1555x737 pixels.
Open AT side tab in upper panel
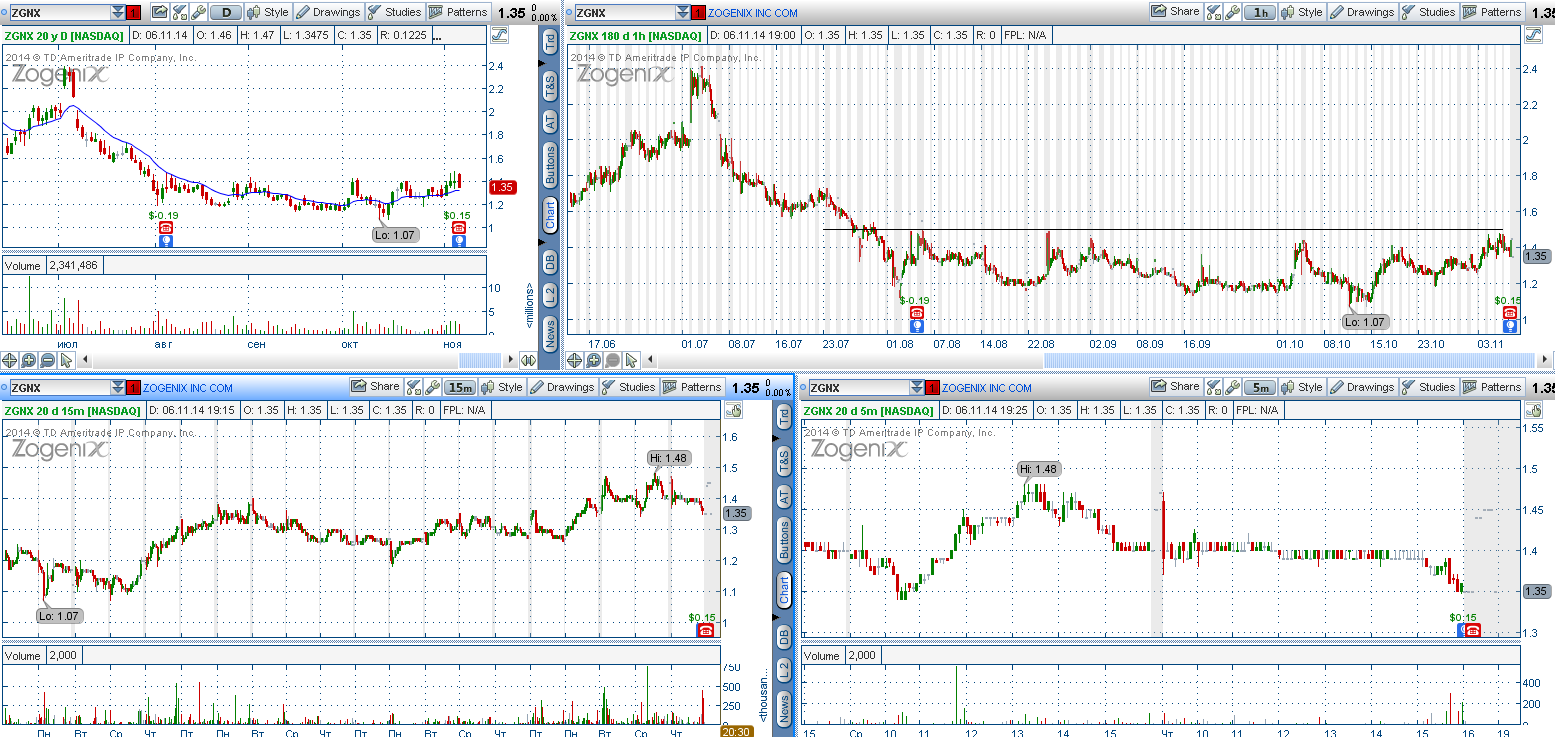tap(550, 123)
